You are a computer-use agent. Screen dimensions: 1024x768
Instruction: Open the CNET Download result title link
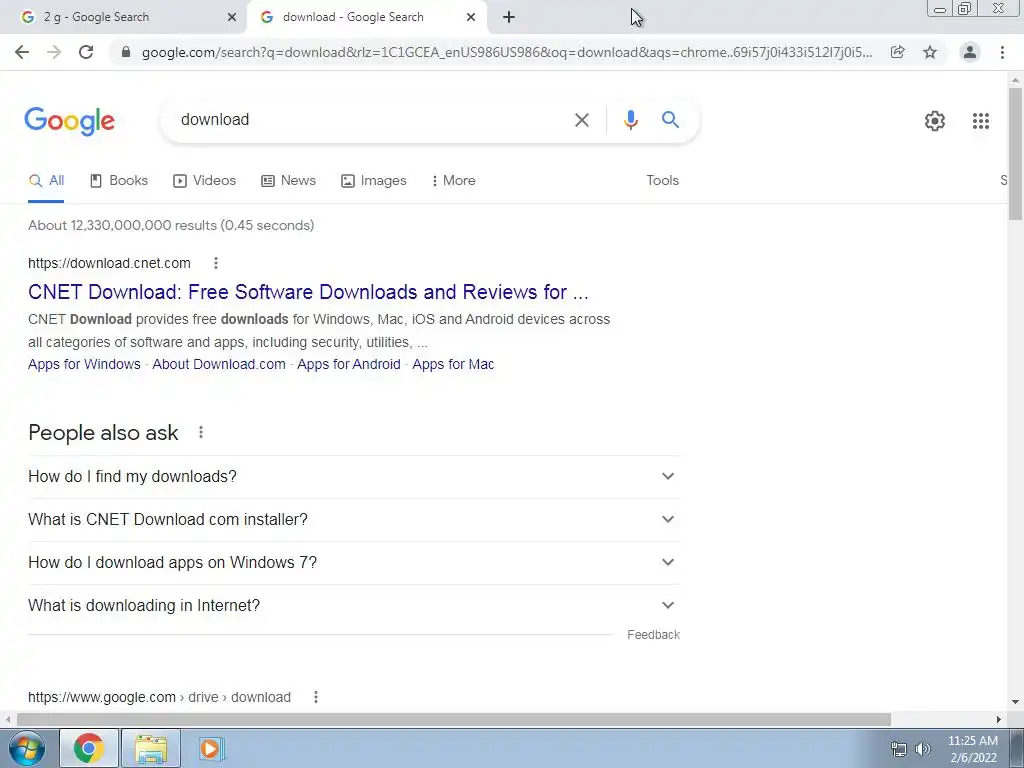coord(308,292)
